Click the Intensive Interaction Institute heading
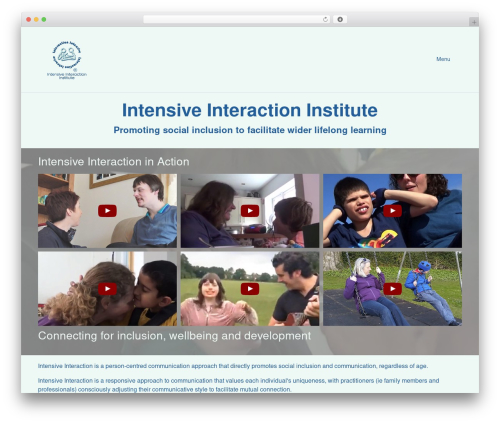This screenshot has height=423, width=500. coord(250,110)
